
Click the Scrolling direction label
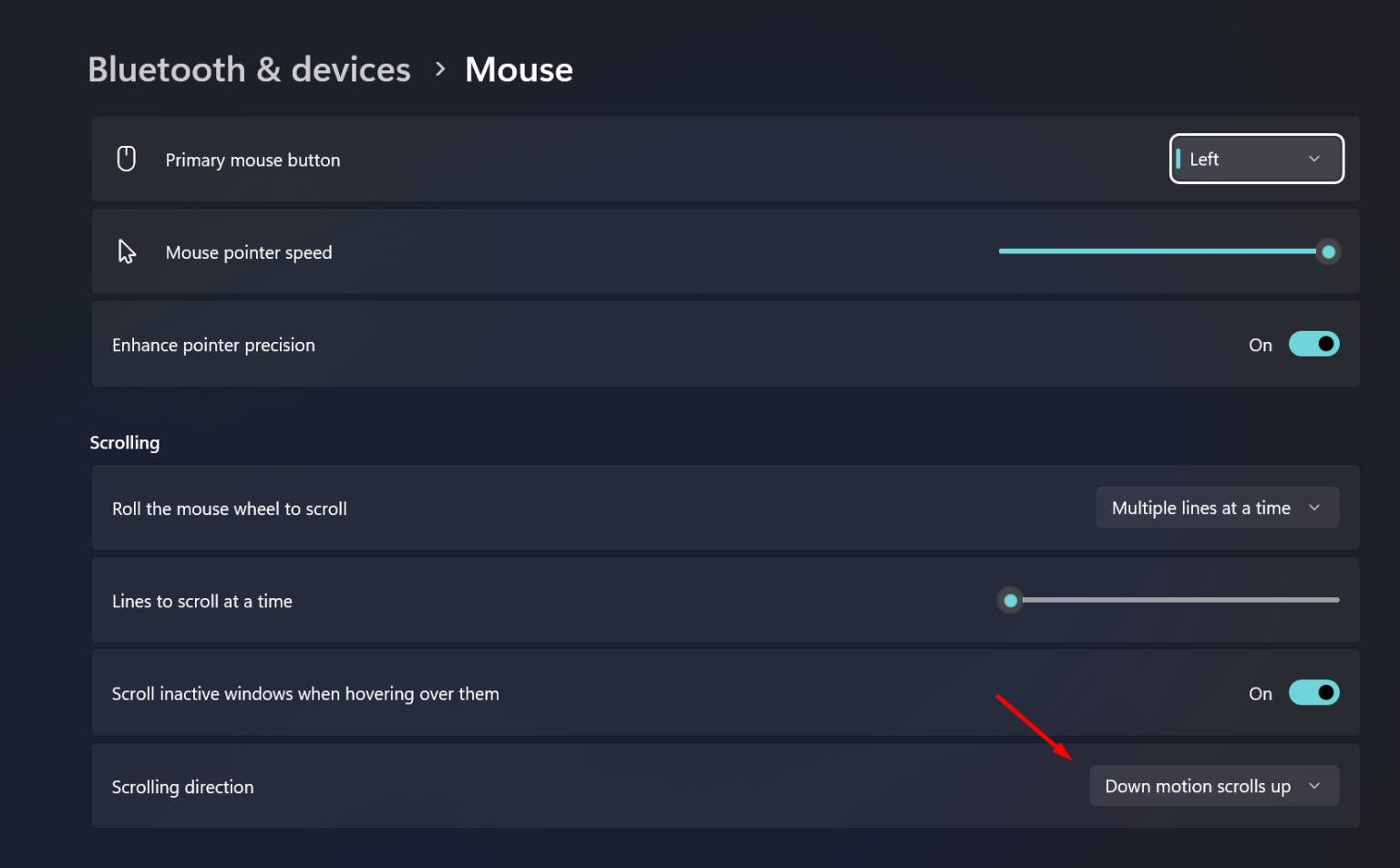point(183,787)
